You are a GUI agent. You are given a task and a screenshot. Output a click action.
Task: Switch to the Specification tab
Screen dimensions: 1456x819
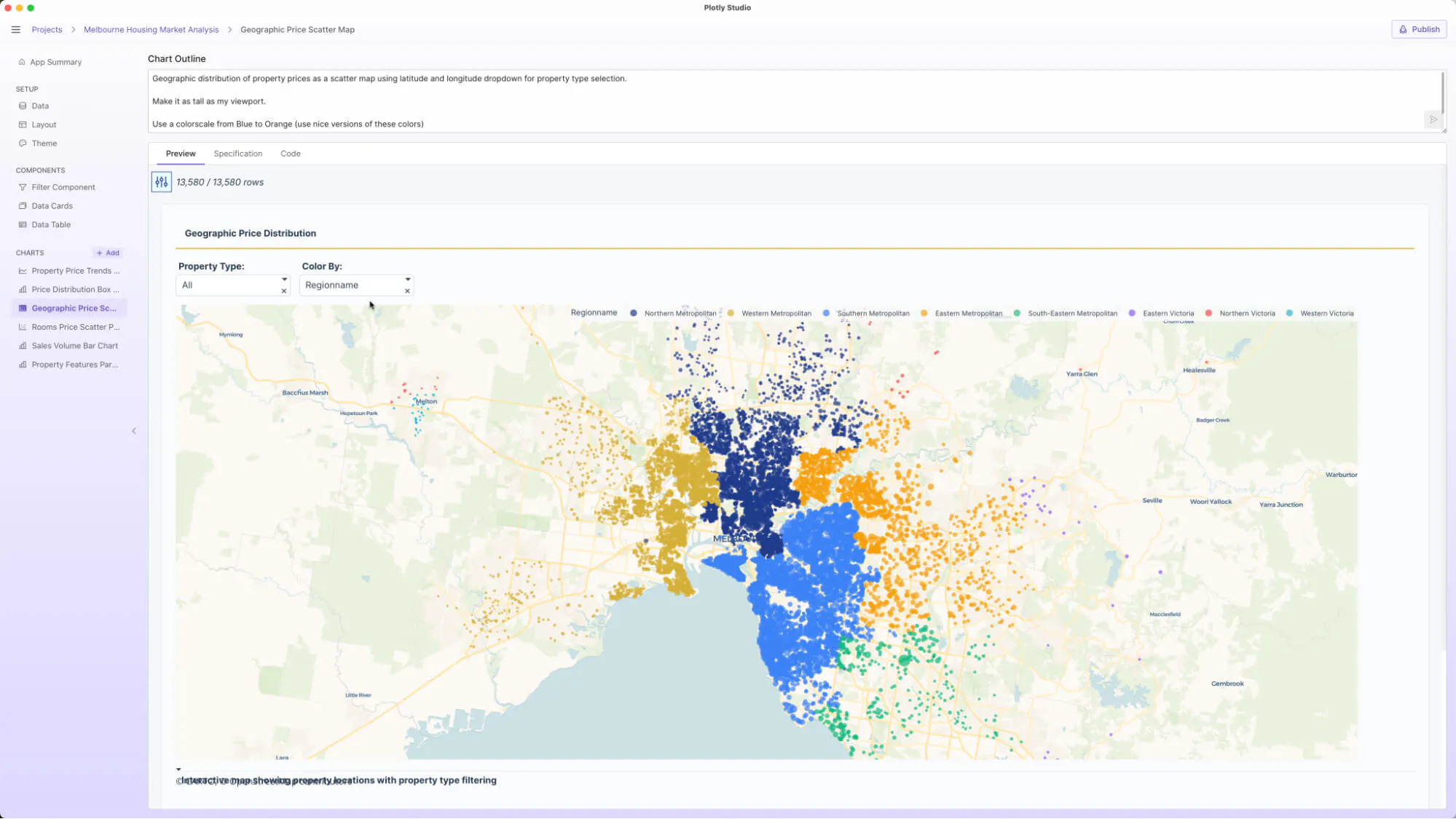point(237,154)
